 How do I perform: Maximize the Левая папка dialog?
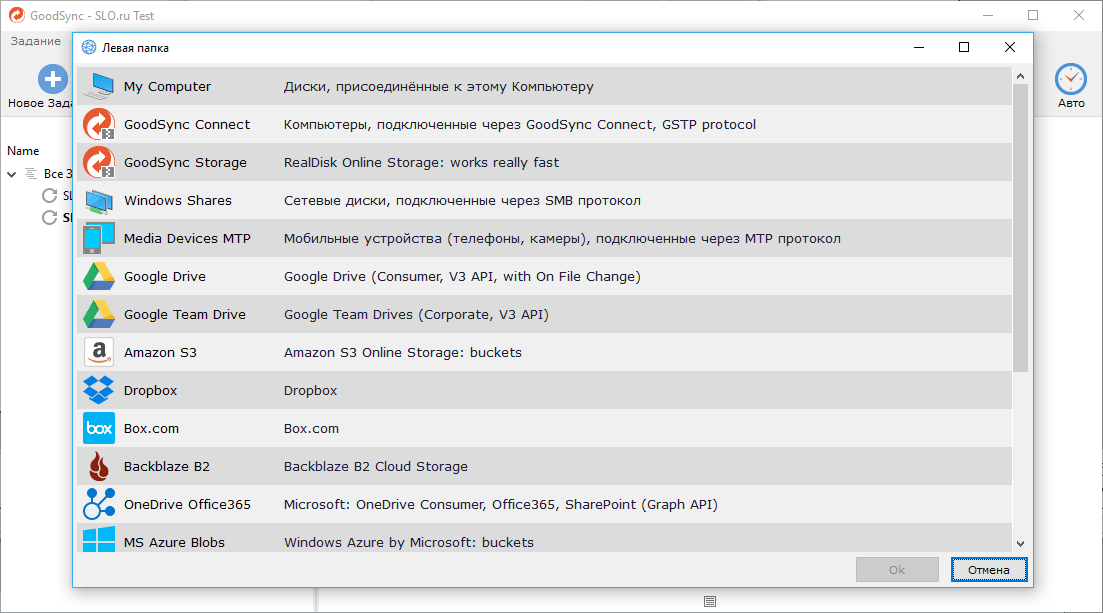point(964,47)
